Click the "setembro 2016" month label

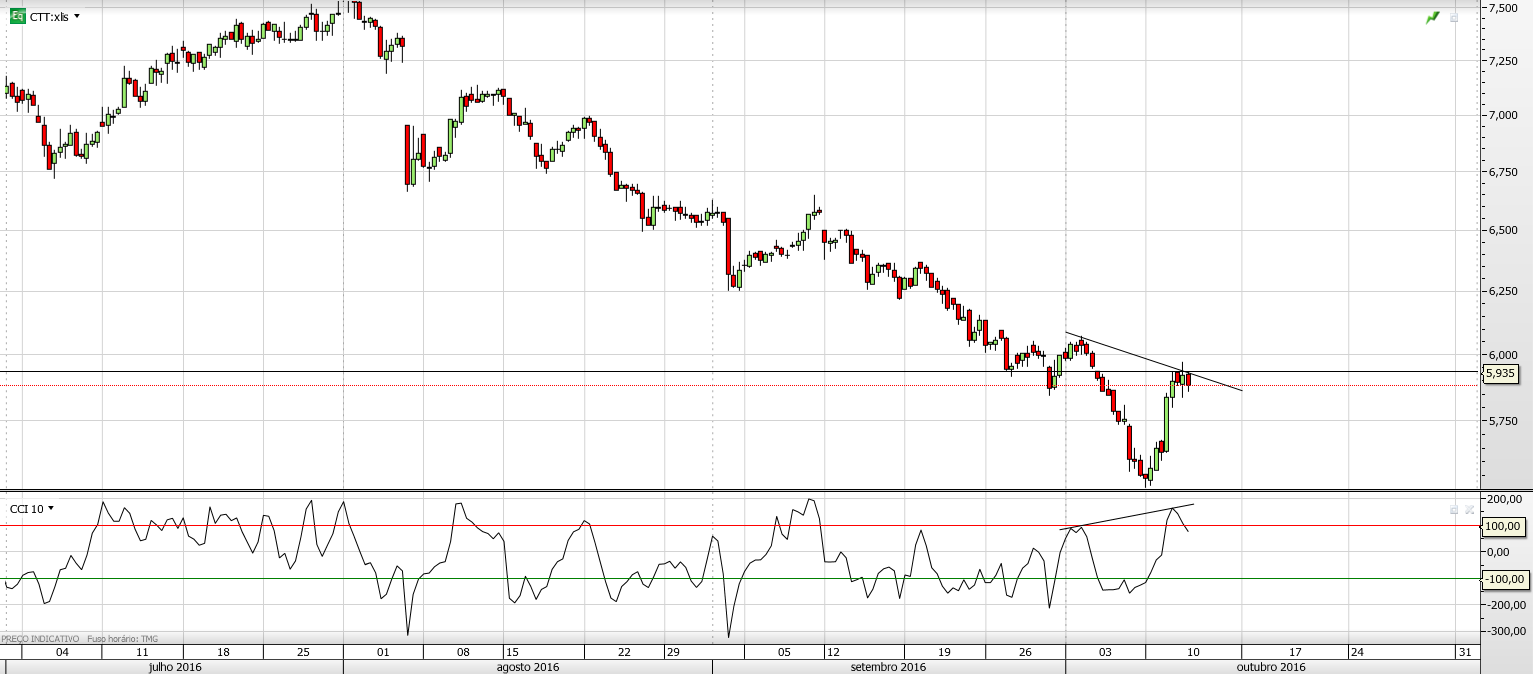tap(888, 667)
